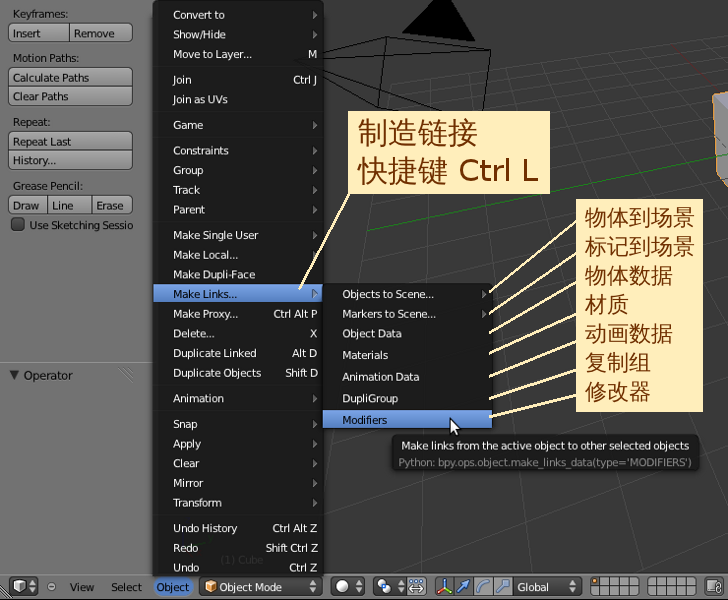Click the Object header menu
The width and height of the screenshot is (728, 600).
point(173,587)
